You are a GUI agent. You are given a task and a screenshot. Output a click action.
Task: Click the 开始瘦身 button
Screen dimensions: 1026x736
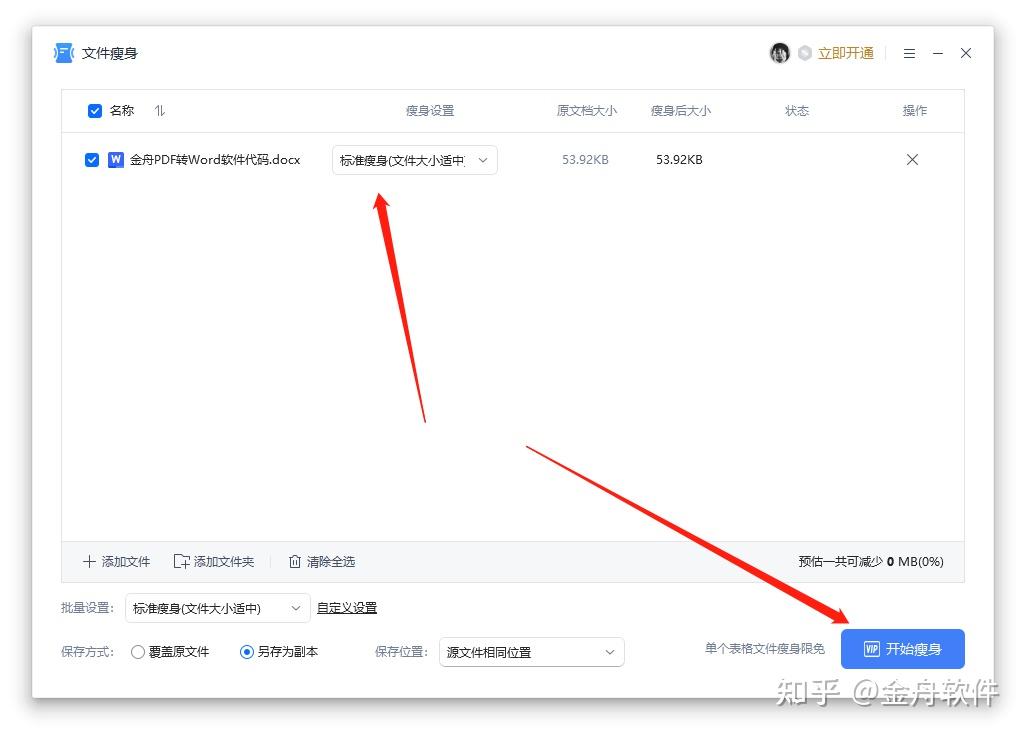(x=902, y=649)
